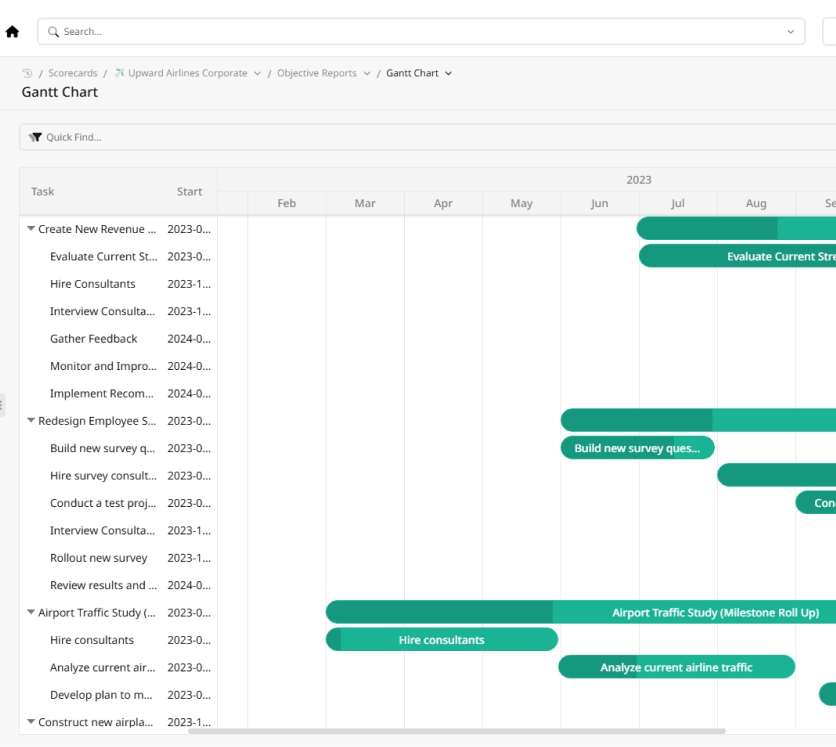Screen dimensions: 836x747
Task: Click the Aug month header
Action: coord(756,203)
